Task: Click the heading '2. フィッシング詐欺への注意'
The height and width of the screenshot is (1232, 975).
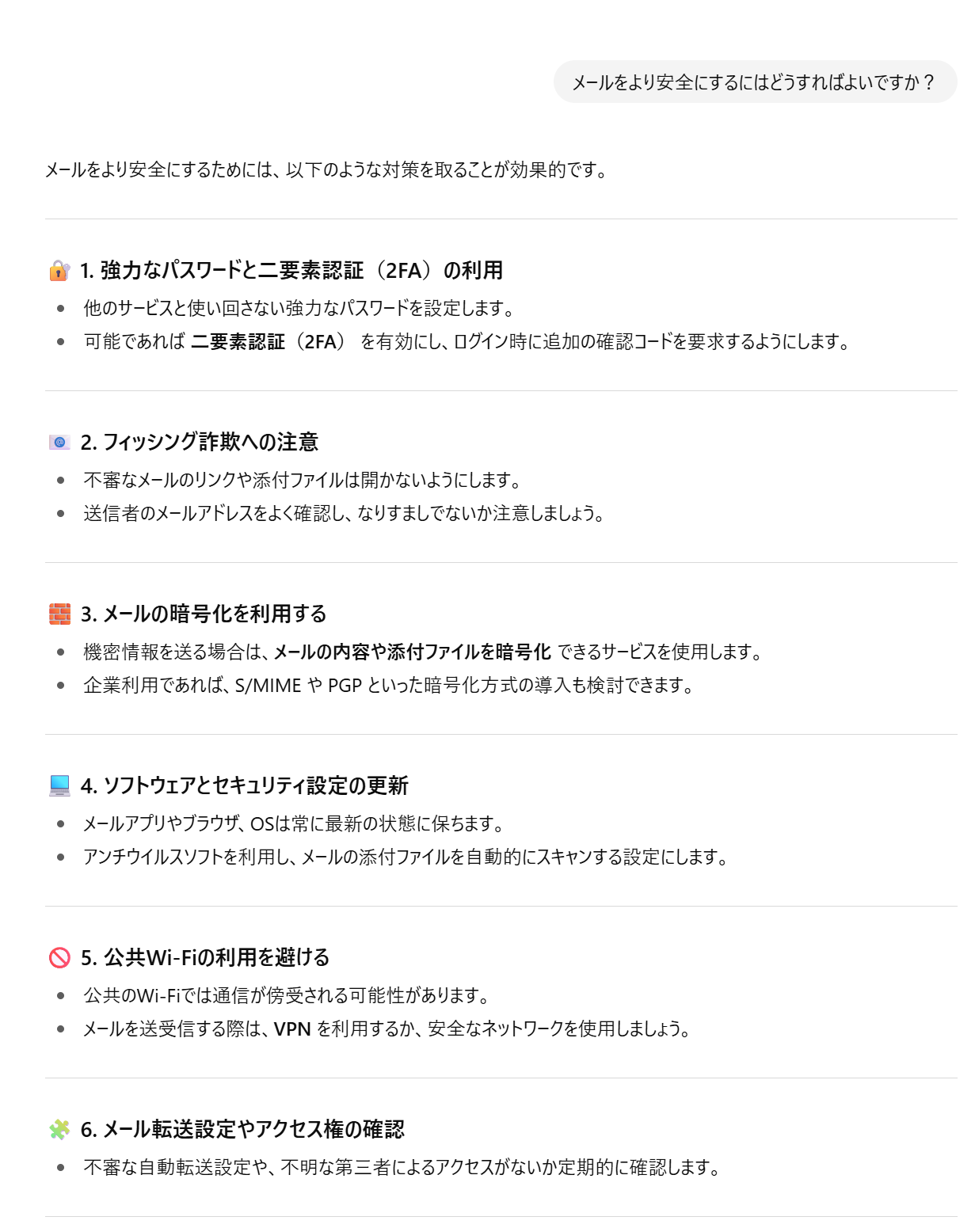Action: (200, 442)
